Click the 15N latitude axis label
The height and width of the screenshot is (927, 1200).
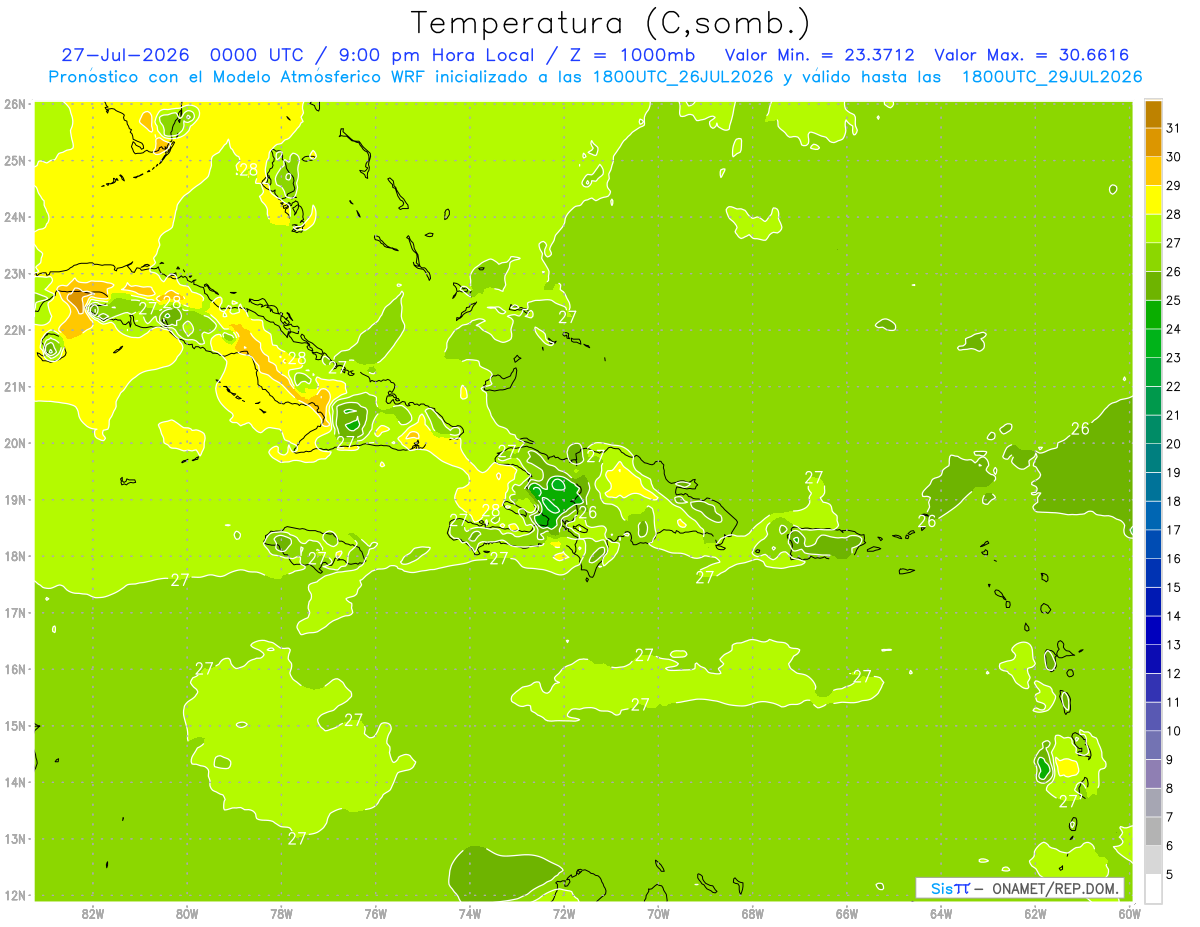14,725
